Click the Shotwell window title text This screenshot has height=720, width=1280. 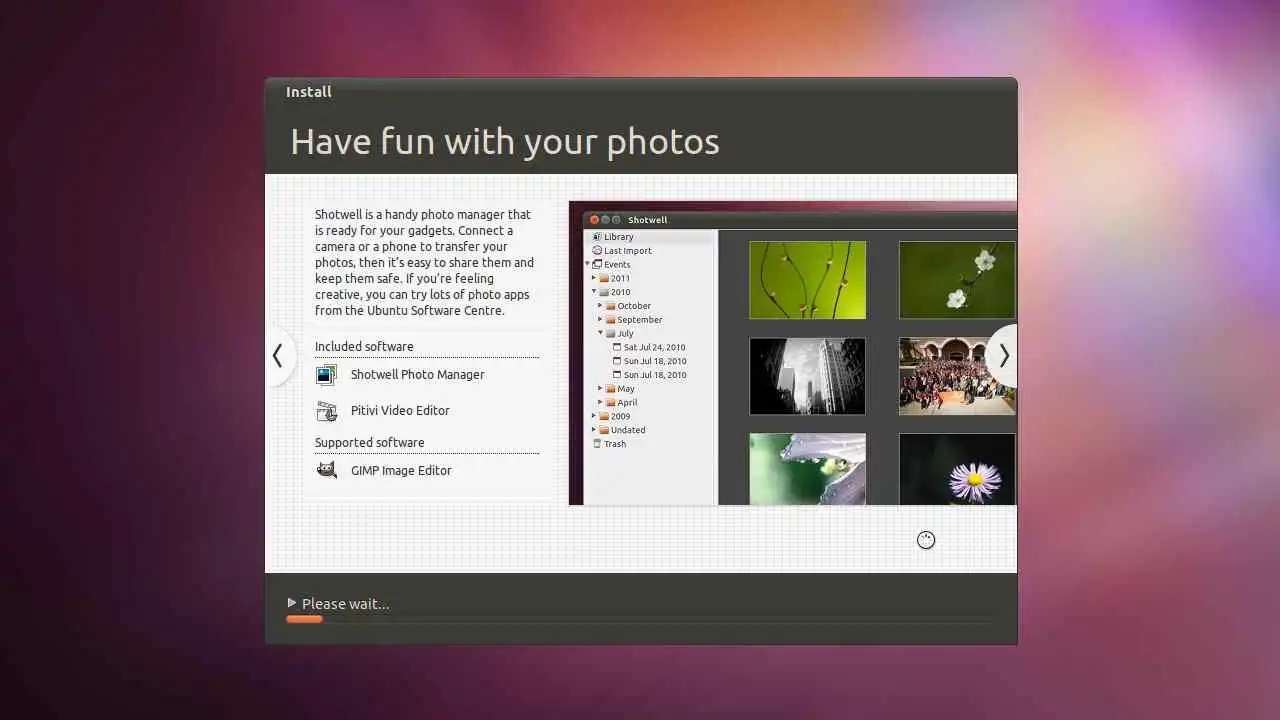648,220
